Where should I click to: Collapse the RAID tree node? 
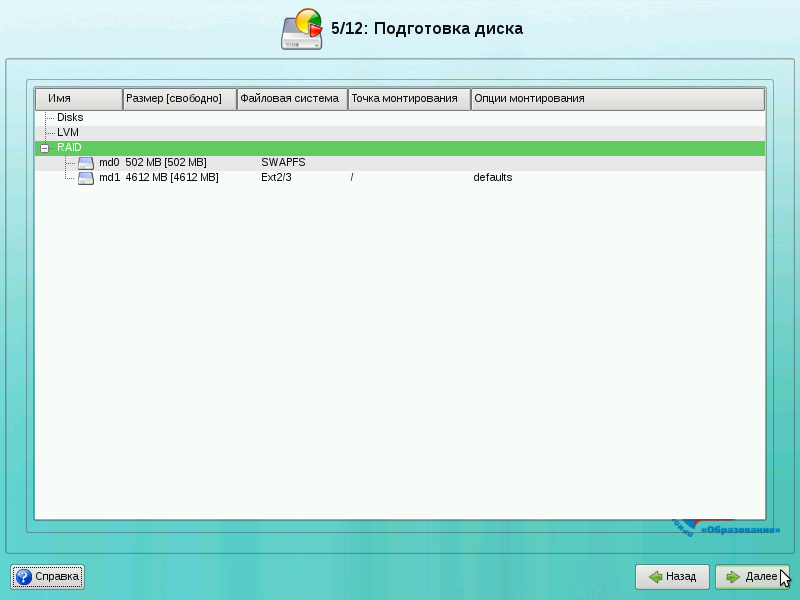[x=44, y=148]
